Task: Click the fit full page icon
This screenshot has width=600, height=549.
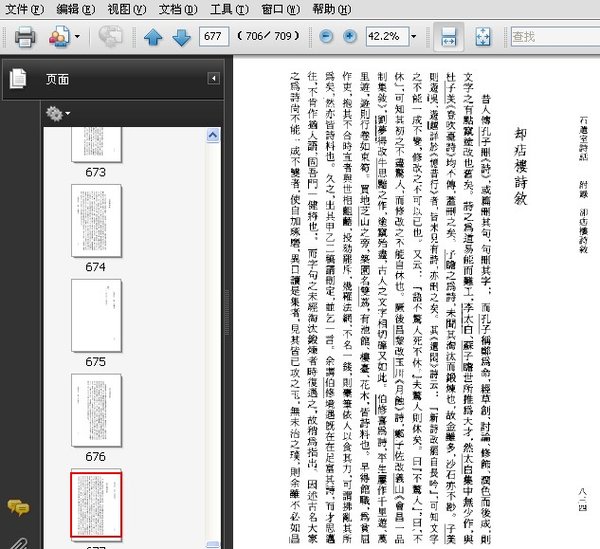Action: click(483, 37)
